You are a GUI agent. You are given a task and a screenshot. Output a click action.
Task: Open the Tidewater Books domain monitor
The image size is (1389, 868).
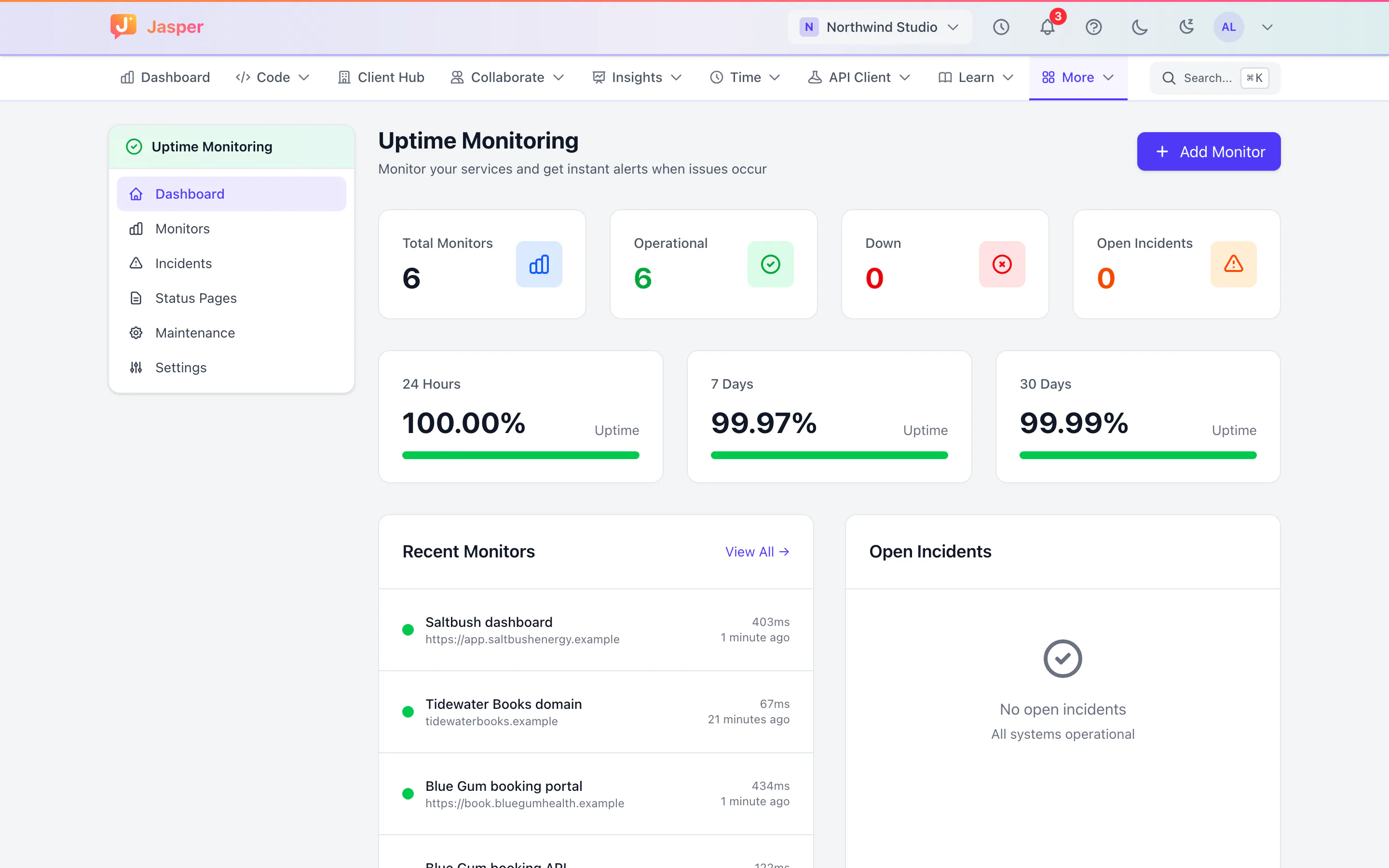pos(596,712)
